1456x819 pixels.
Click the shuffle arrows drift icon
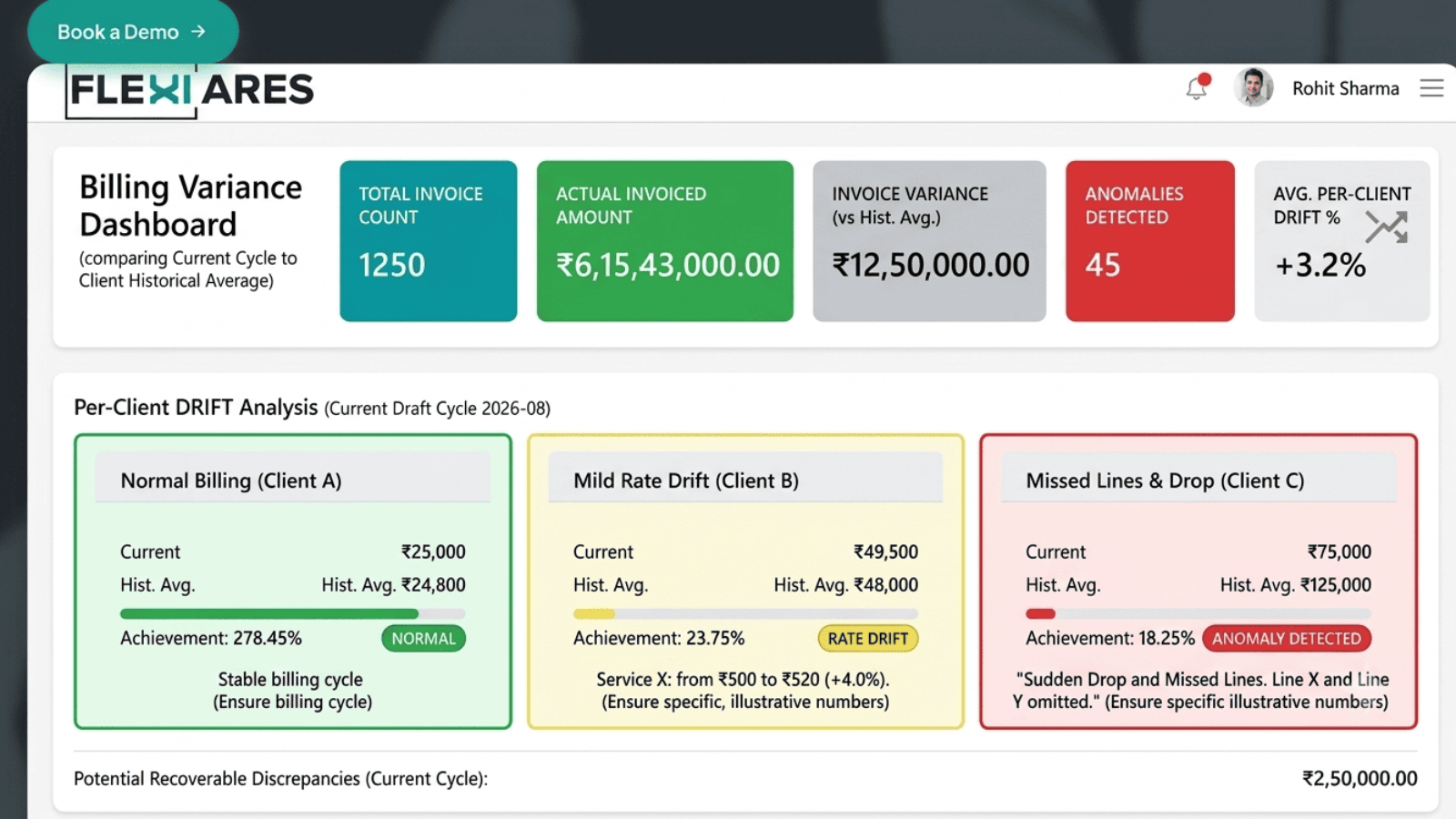[1387, 227]
